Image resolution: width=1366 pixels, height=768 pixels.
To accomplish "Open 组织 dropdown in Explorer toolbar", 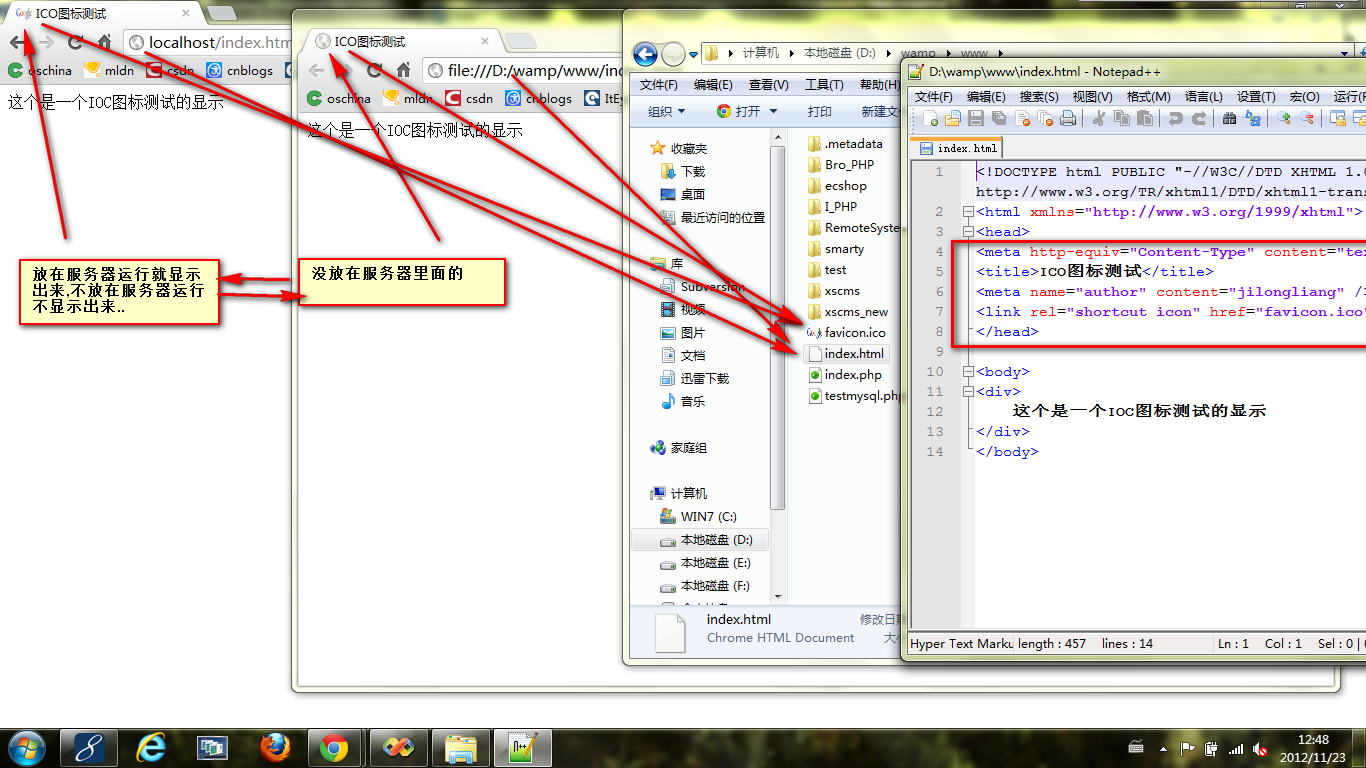I will click(667, 111).
